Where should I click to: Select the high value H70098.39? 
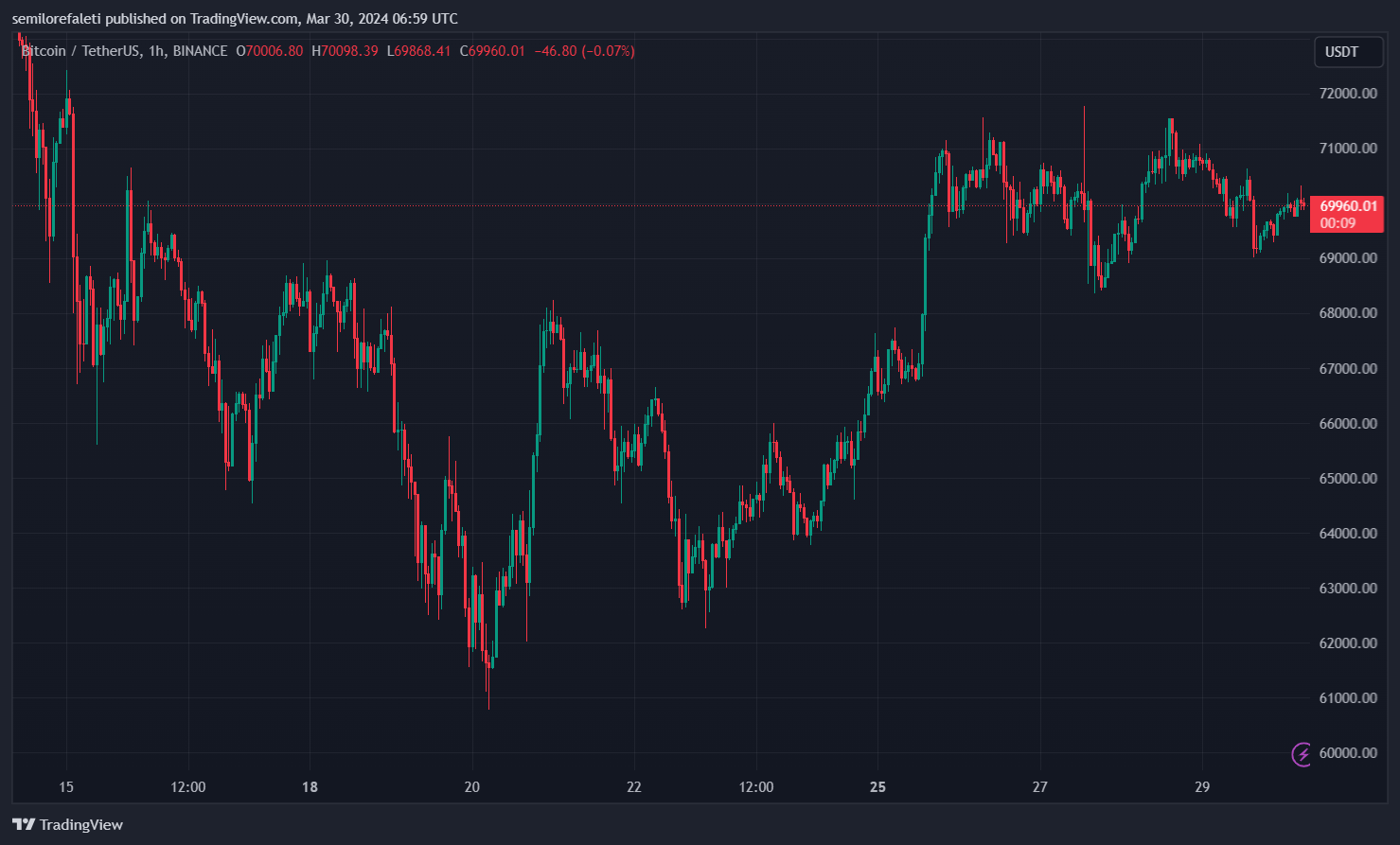[345, 51]
